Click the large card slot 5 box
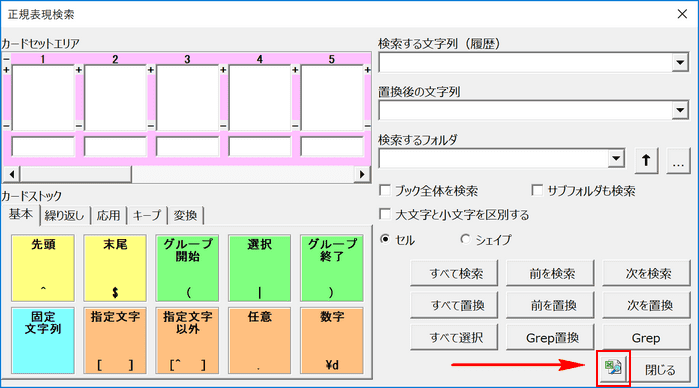The height and width of the screenshot is (388, 699). click(x=332, y=98)
